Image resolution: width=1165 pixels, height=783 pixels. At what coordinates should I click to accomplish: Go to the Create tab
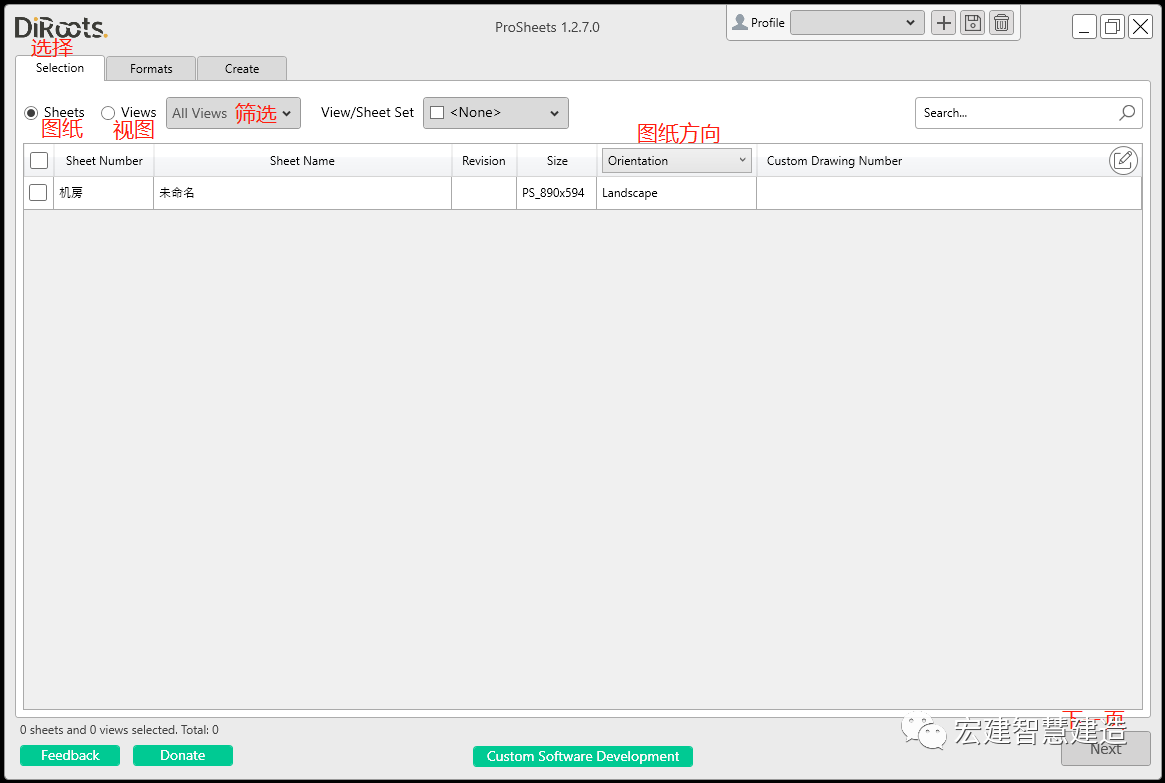(242, 68)
